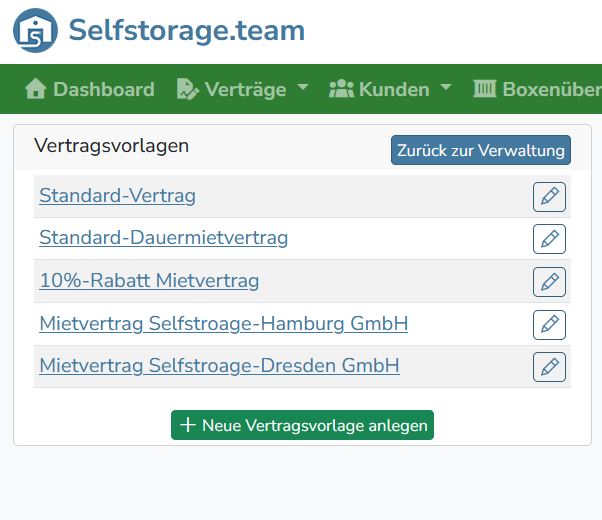Open Mietvertrag Selfstroage-Hamburg GmbH link
Image resolution: width=602 pixels, height=520 pixels.
coord(223,324)
